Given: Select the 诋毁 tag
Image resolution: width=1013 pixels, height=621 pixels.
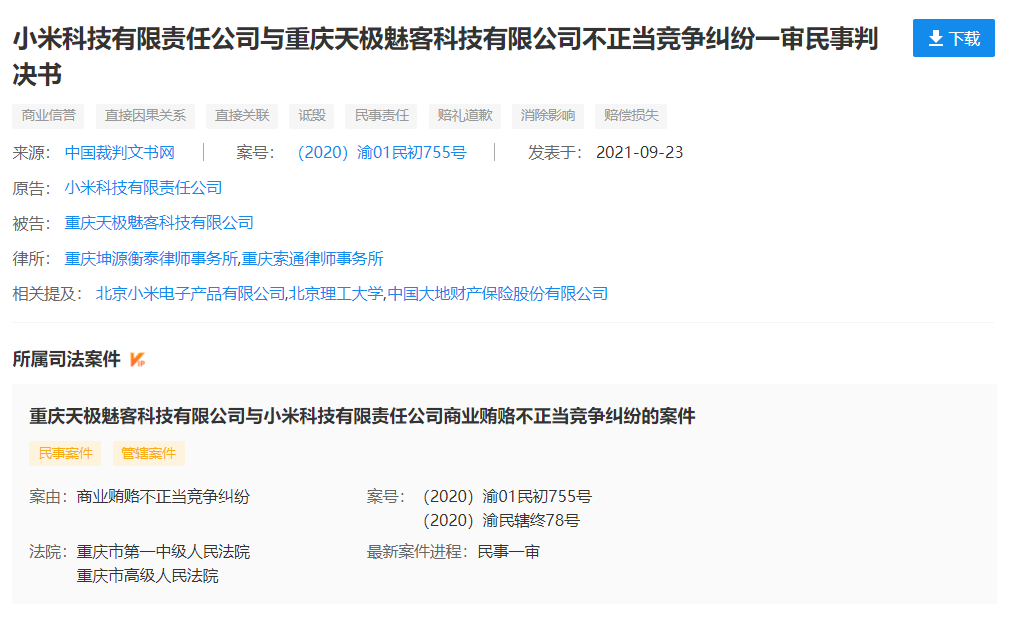Looking at the screenshot, I should click(312, 116).
